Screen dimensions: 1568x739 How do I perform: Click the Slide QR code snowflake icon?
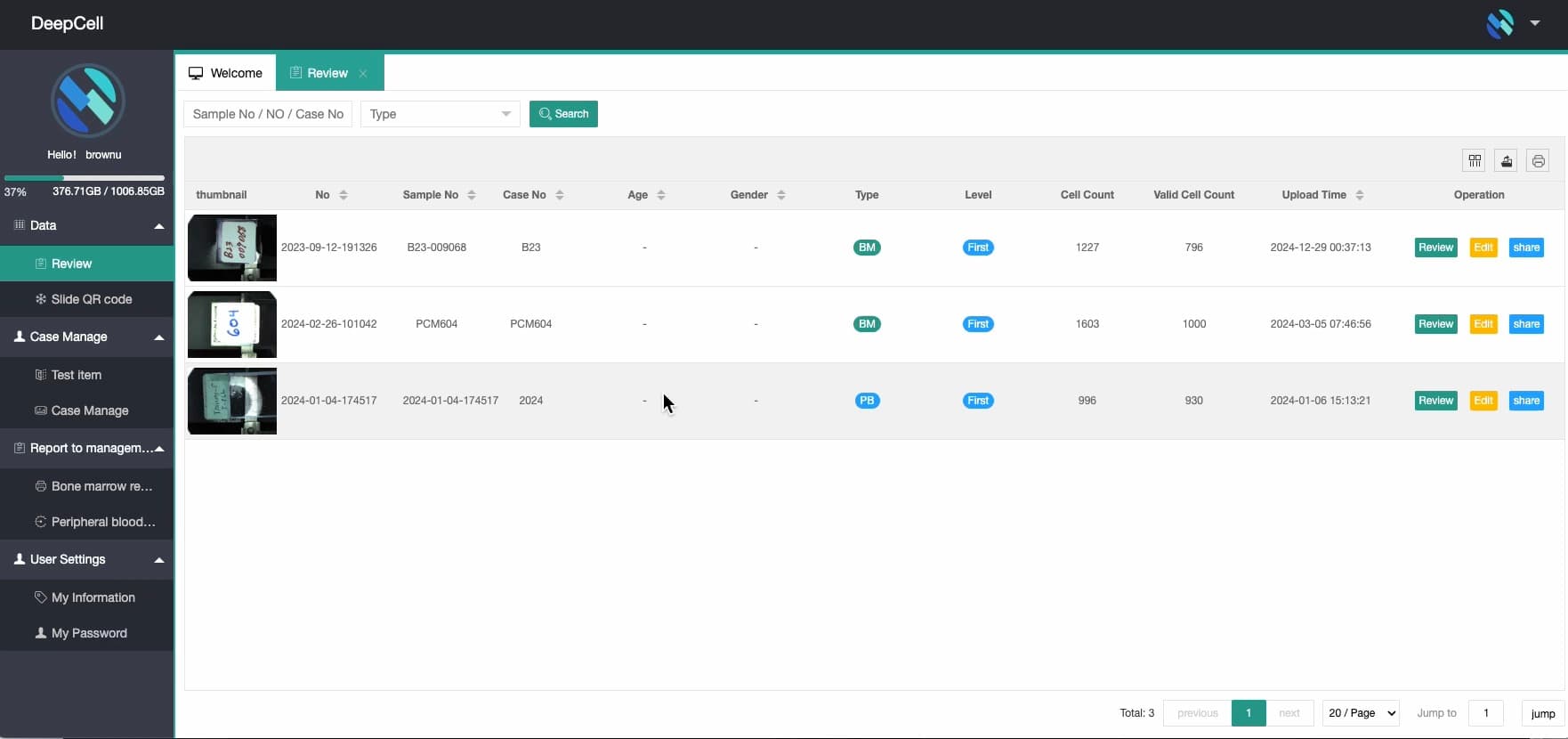40,299
